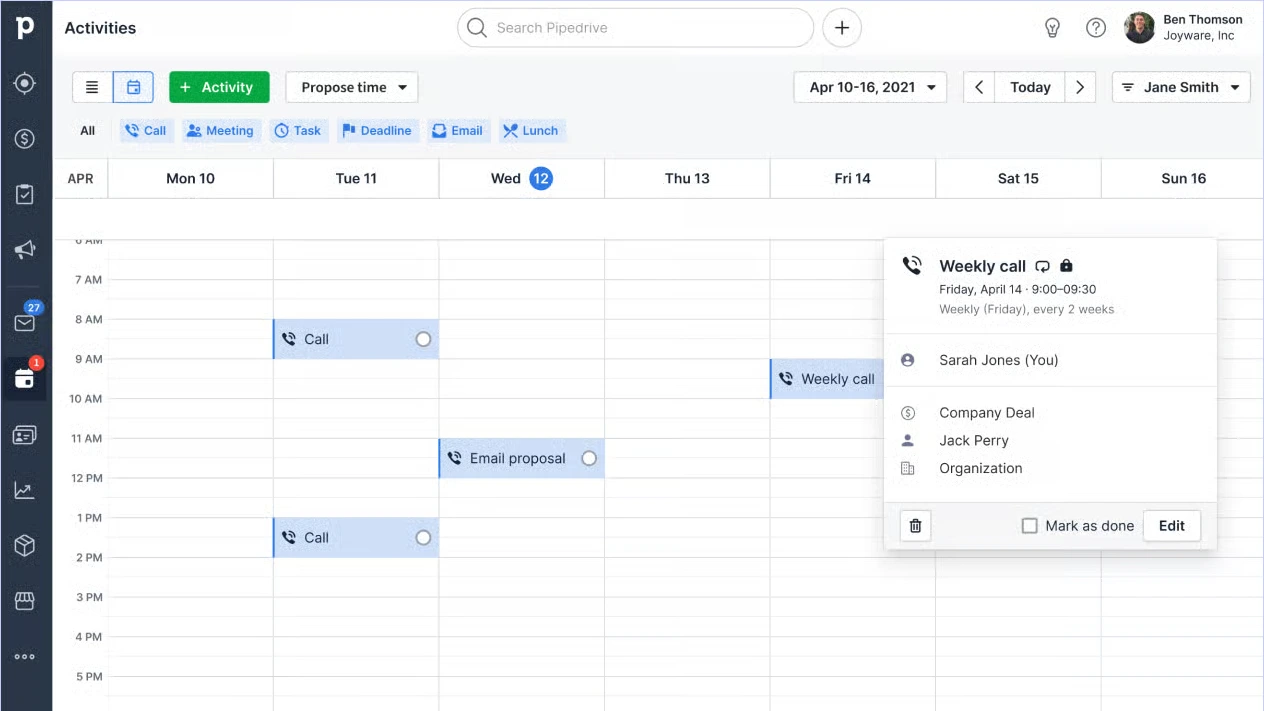Mark the 1 PM Tuesday Call done
This screenshot has width=1264, height=711.
[423, 538]
